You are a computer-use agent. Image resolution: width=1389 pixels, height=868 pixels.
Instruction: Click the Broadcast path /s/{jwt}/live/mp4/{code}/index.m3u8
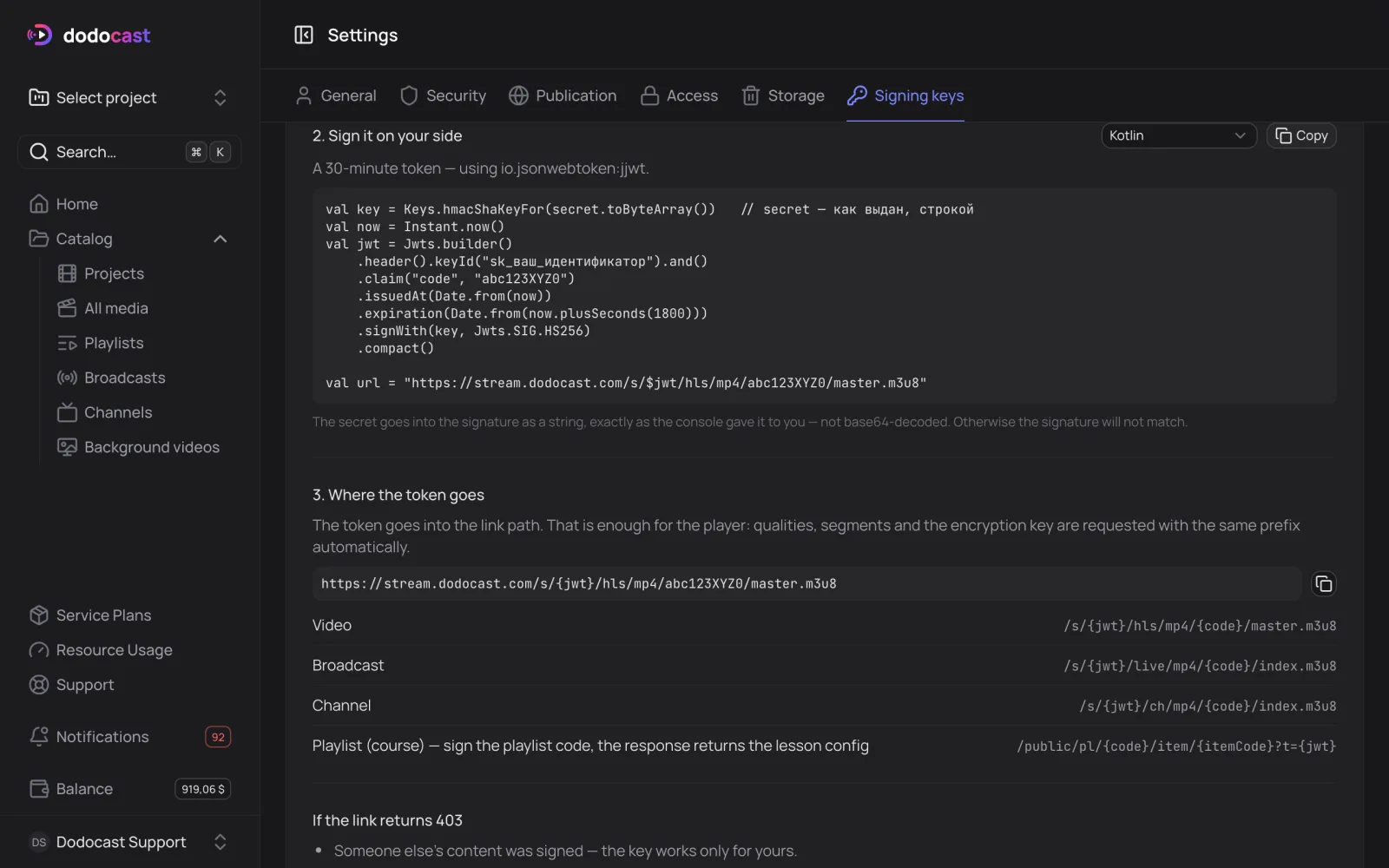pos(1200,666)
